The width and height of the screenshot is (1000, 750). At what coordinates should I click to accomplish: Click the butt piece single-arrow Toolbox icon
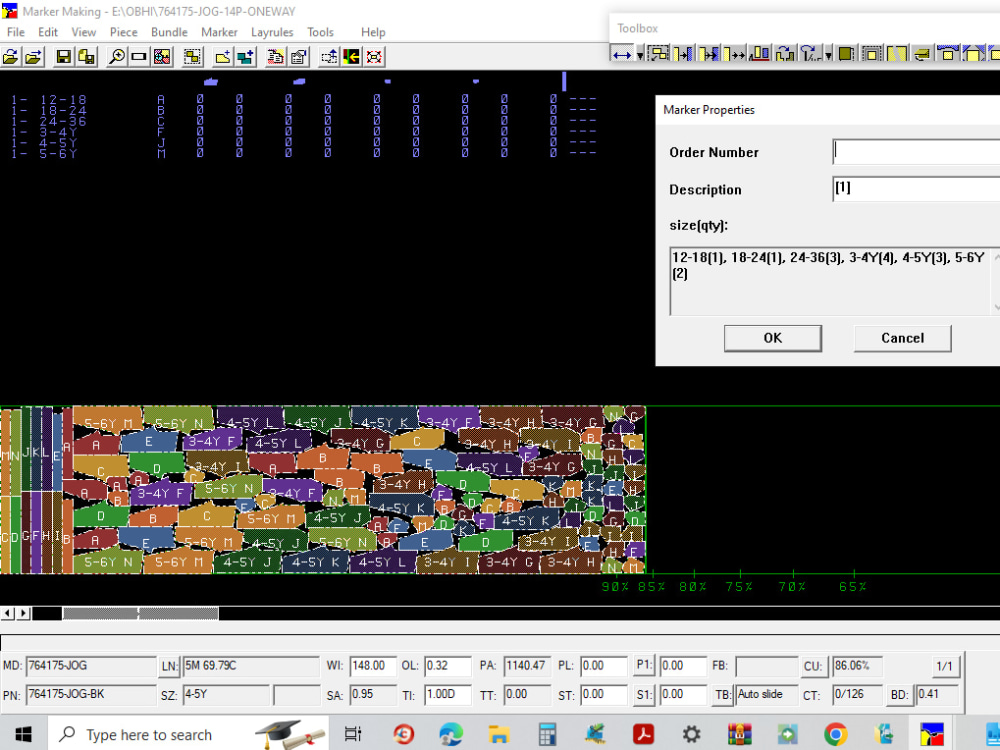683,54
